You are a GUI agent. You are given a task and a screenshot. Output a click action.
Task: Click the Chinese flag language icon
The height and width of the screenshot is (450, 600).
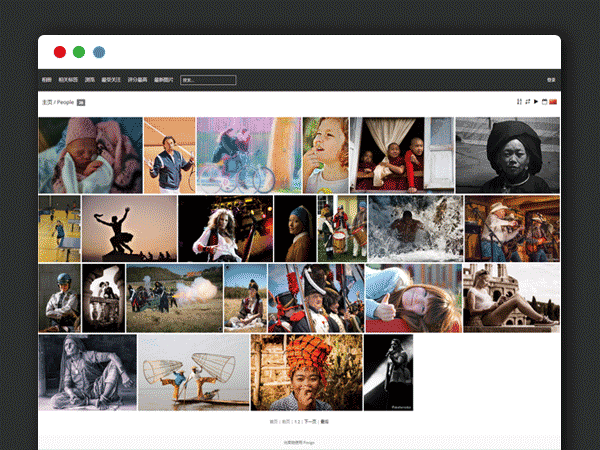(553, 102)
